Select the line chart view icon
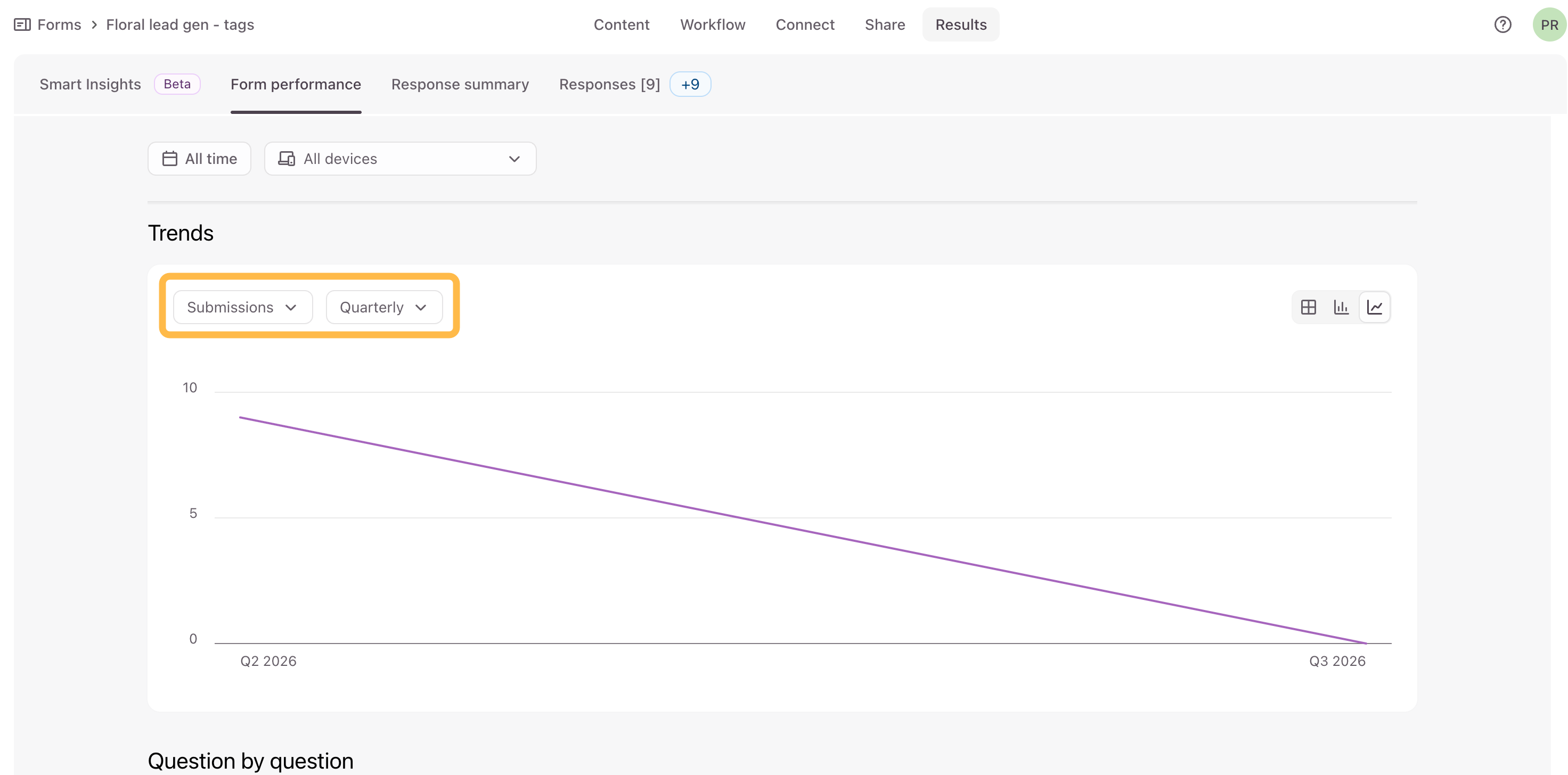The width and height of the screenshot is (1568, 775). click(x=1375, y=307)
